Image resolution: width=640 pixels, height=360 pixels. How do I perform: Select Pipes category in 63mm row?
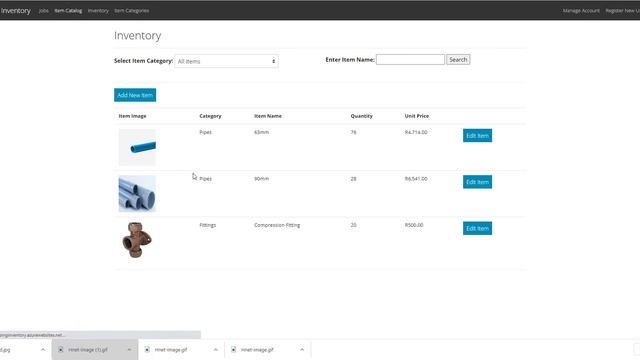click(205, 132)
